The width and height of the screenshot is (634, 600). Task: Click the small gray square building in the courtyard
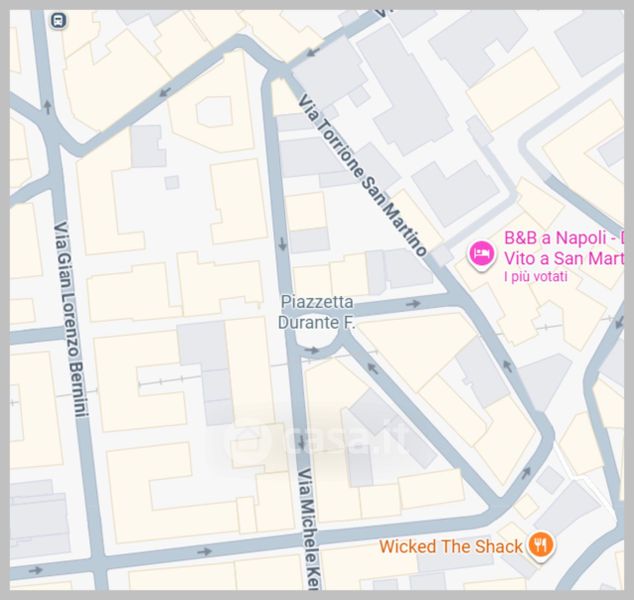pos(172,183)
